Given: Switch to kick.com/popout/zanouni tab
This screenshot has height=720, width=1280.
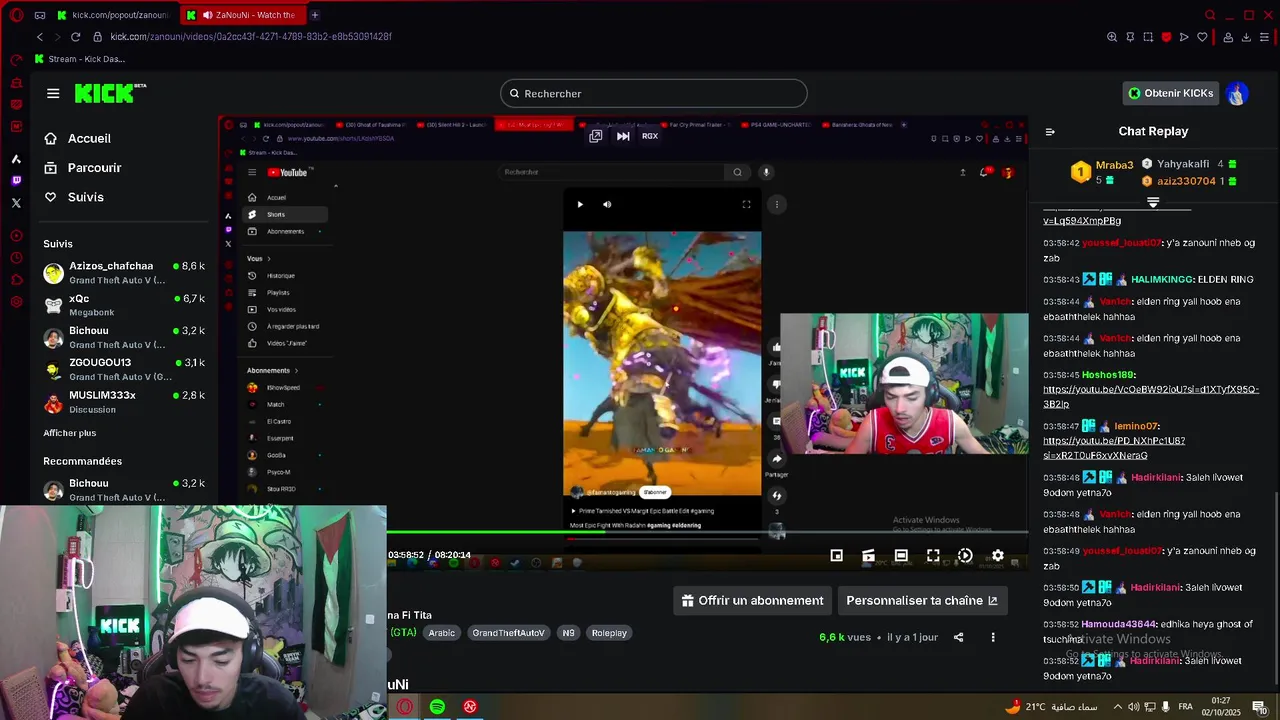Looking at the screenshot, I should pos(113,15).
